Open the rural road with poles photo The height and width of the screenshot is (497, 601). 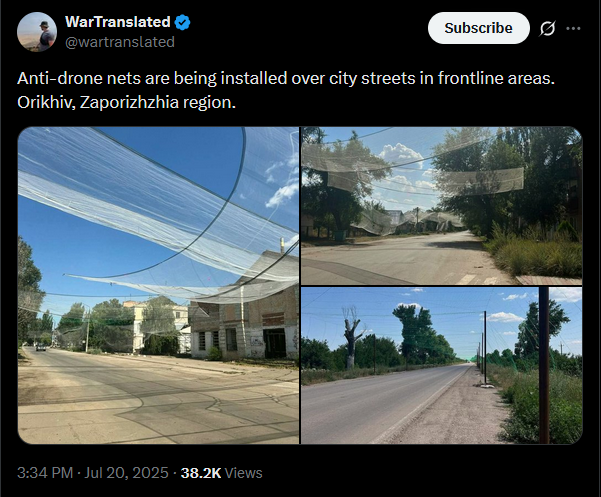click(x=442, y=366)
